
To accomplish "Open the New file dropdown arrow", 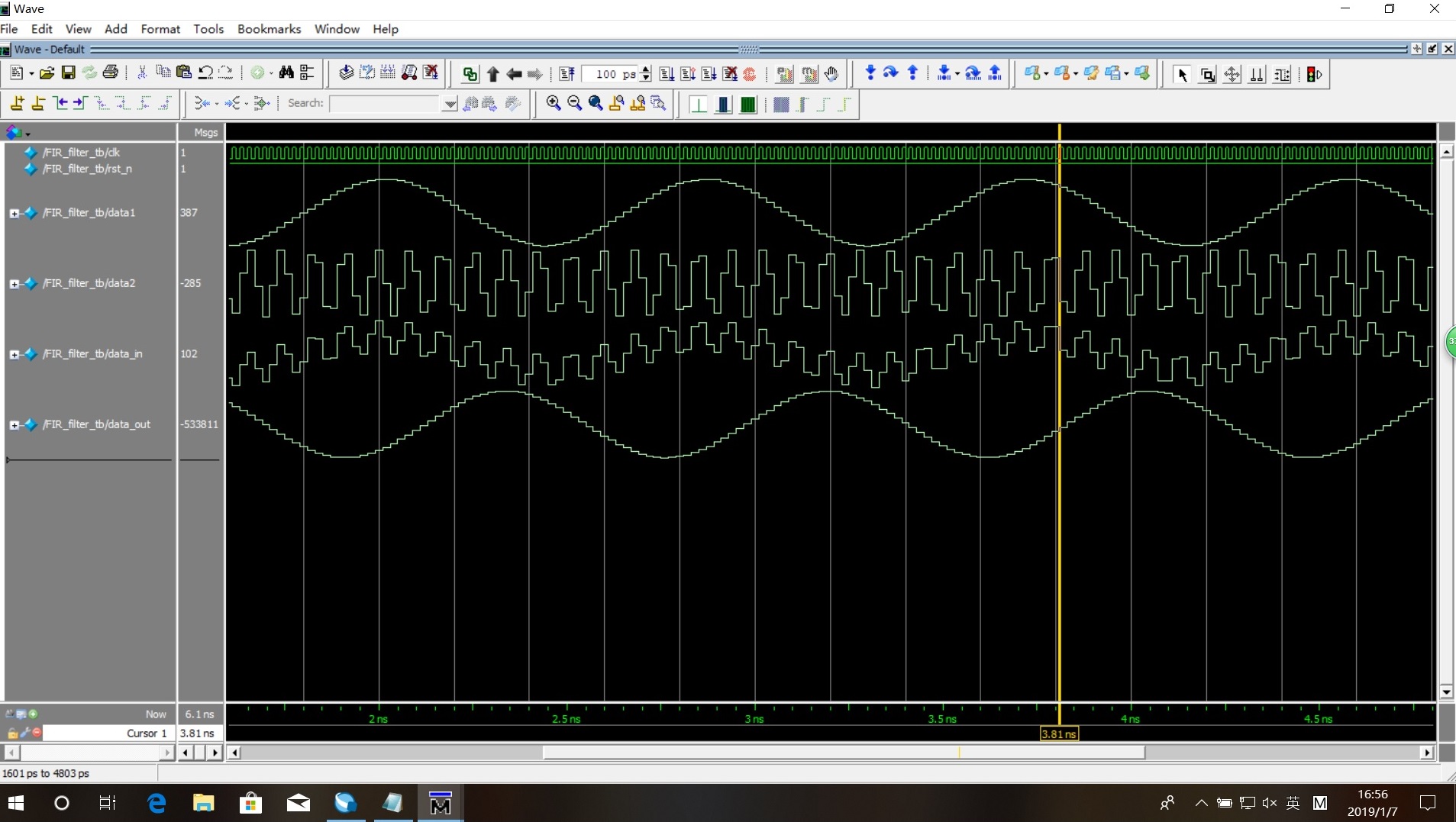I will (x=31, y=74).
